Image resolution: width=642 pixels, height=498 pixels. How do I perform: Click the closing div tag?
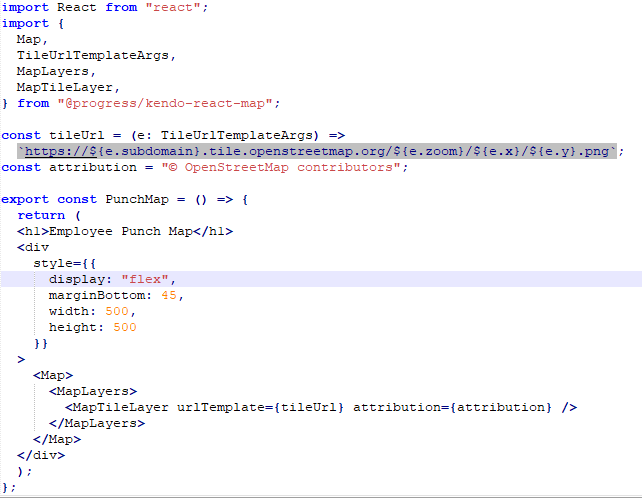click(41, 455)
